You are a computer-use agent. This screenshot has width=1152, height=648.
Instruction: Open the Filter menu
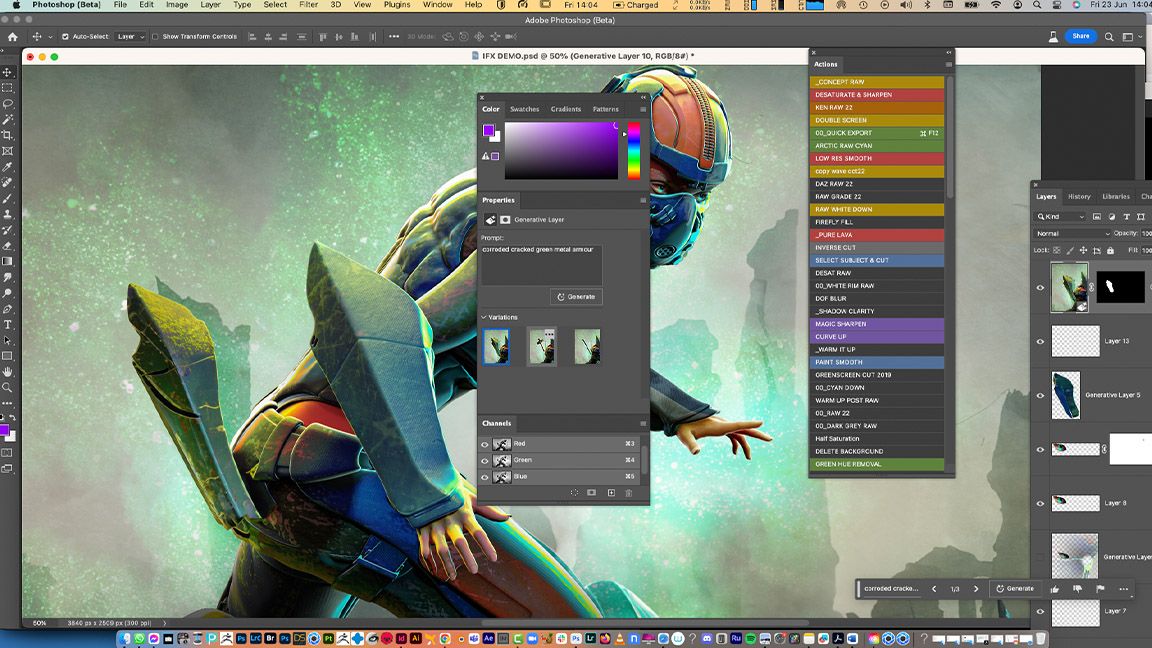(x=309, y=4)
